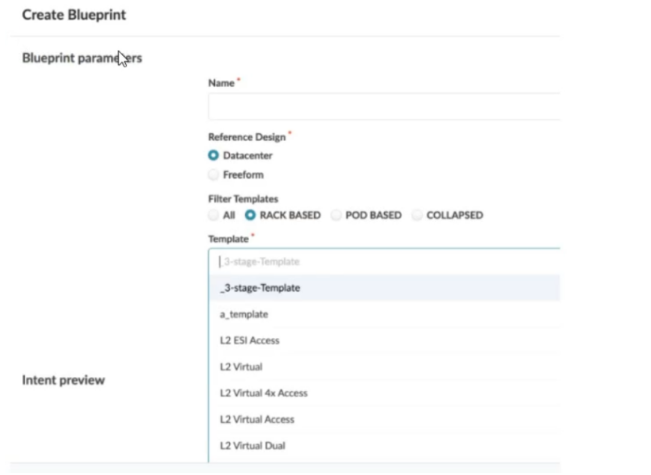651x475 pixels.
Task: Click the Reference Design field label
Action: (x=247, y=136)
